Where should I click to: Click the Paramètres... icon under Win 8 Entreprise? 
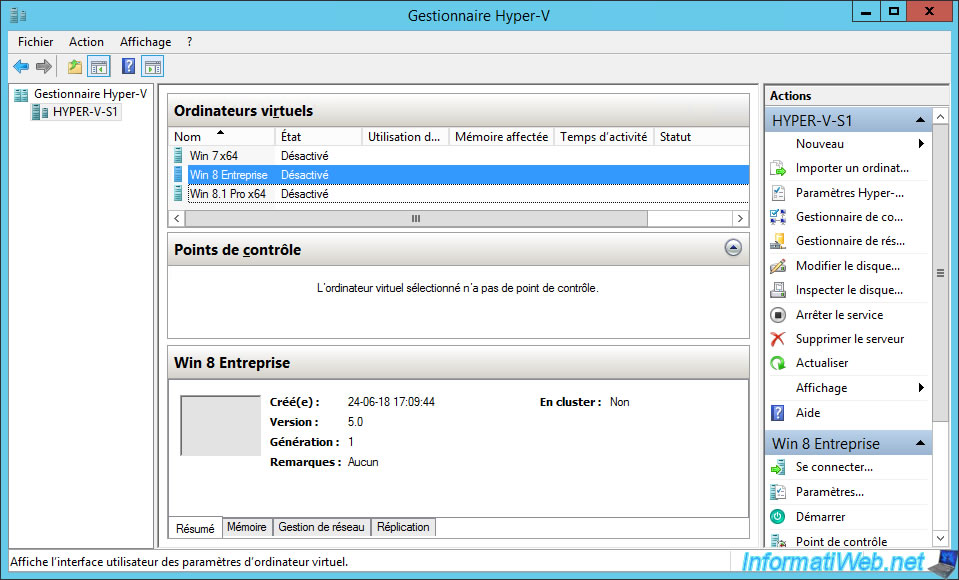pos(777,492)
